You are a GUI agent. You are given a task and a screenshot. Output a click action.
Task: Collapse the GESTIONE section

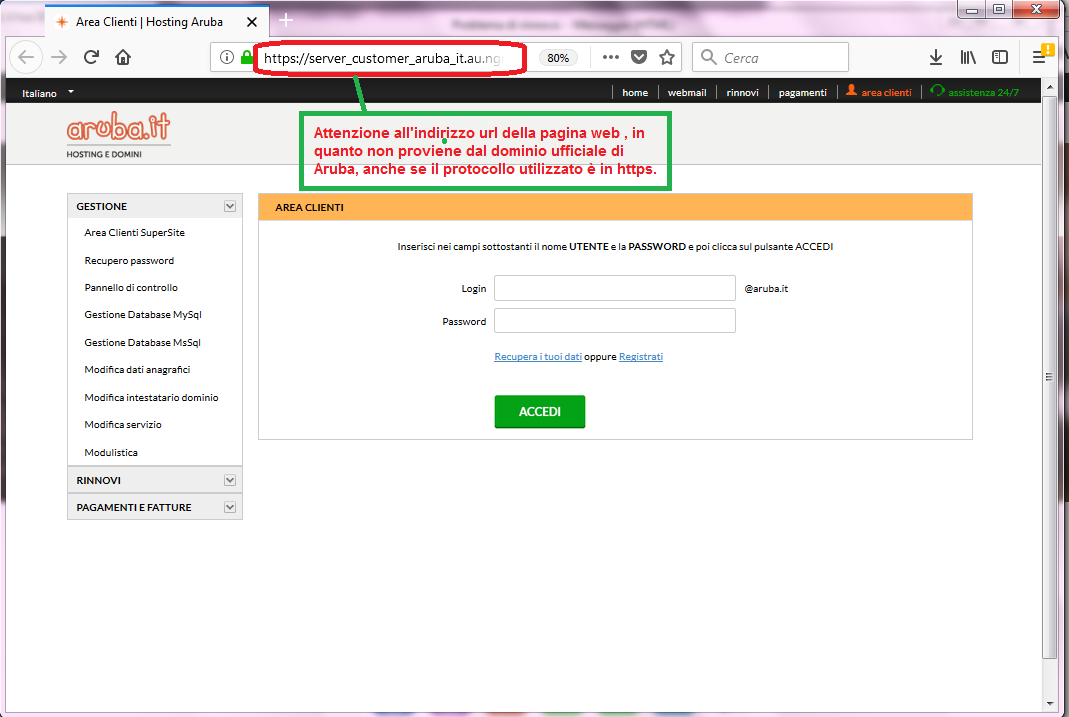click(x=230, y=207)
